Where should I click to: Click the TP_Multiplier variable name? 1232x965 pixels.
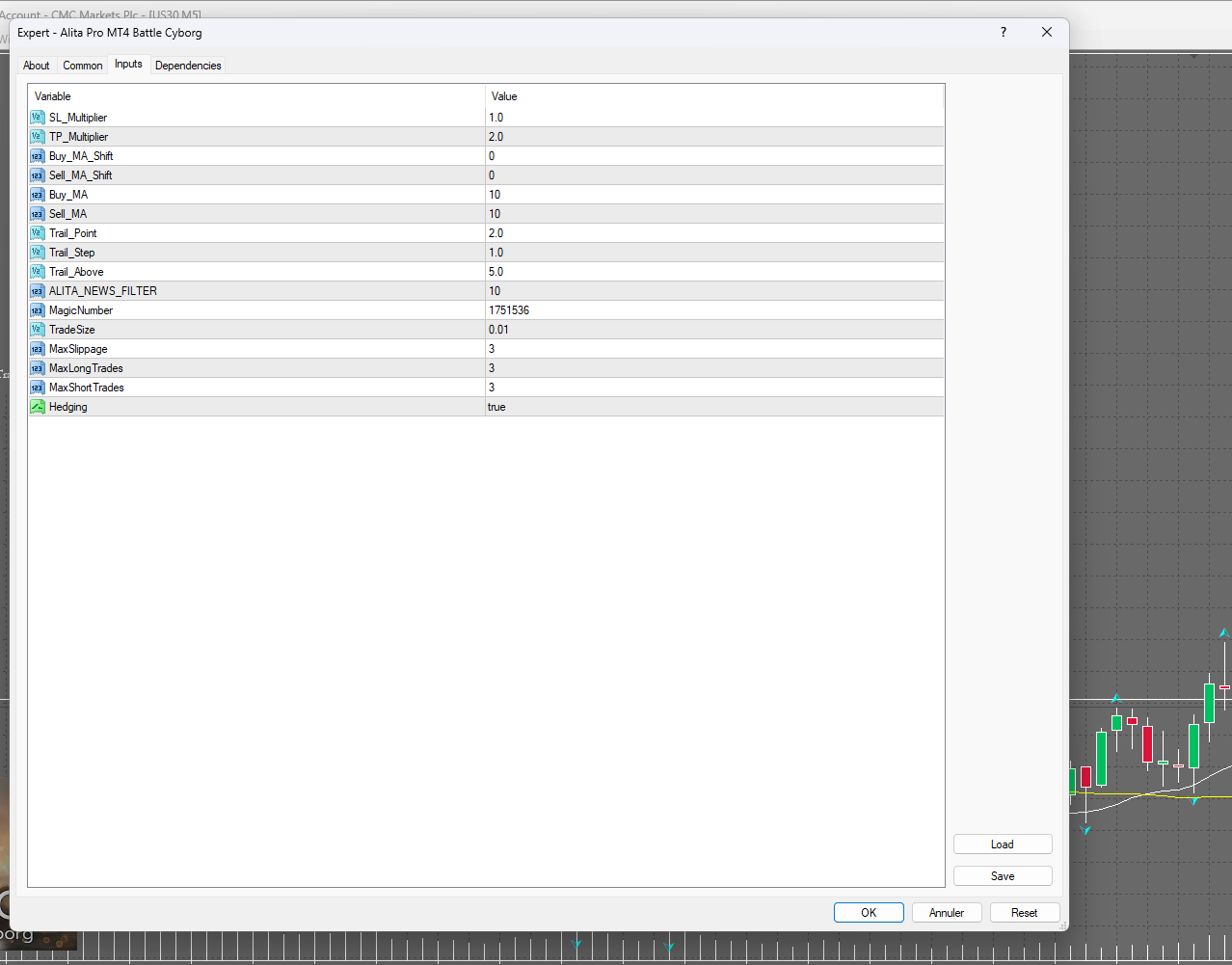coord(79,137)
